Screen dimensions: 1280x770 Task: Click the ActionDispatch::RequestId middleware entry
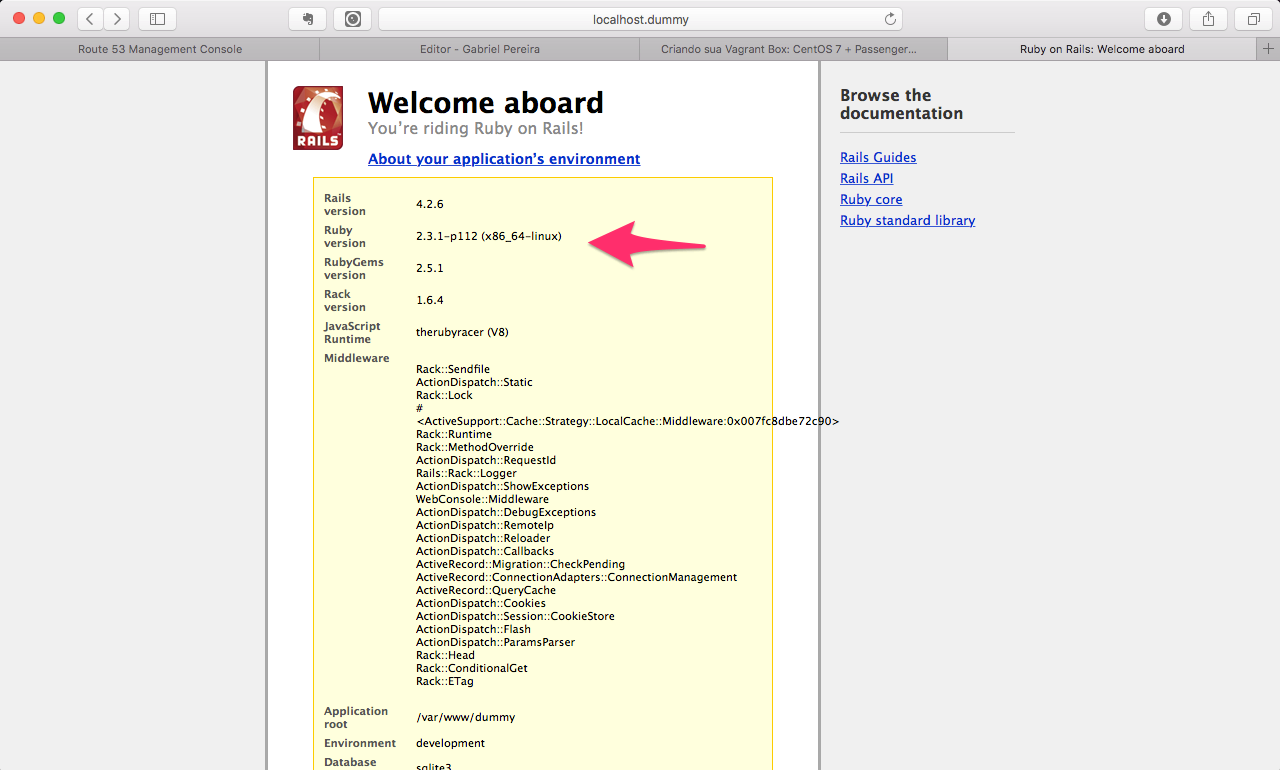(x=486, y=460)
